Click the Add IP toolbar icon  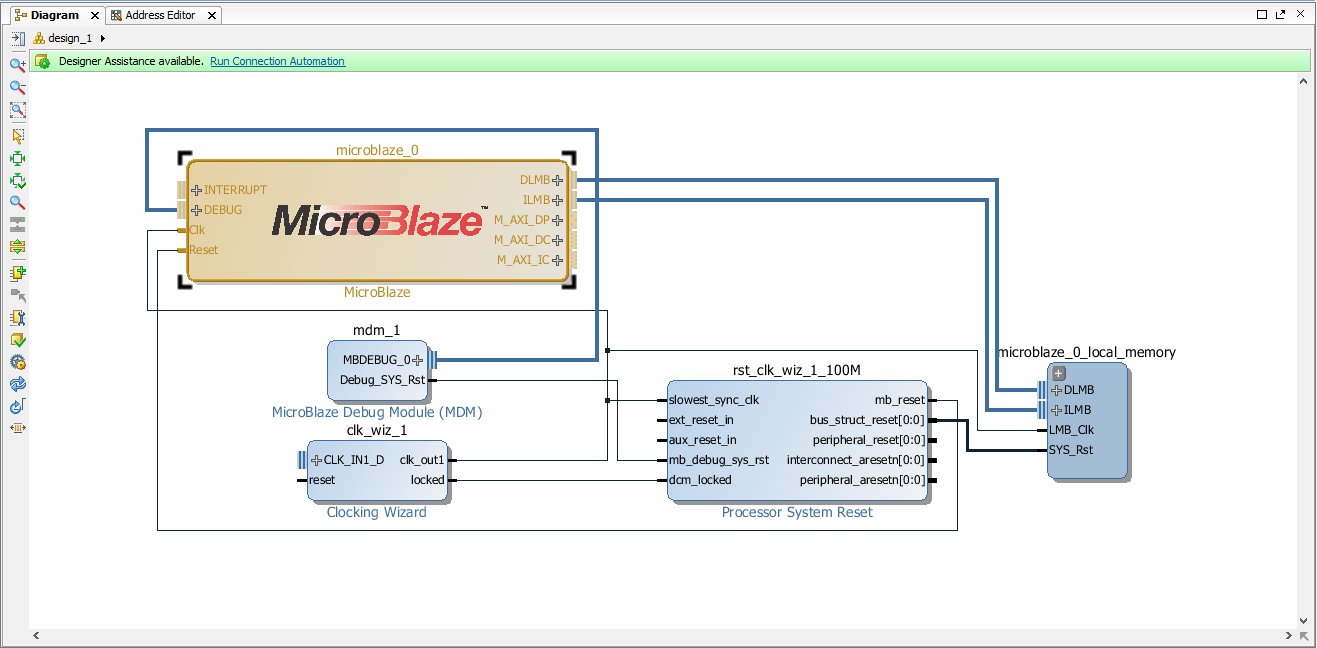coord(17,272)
